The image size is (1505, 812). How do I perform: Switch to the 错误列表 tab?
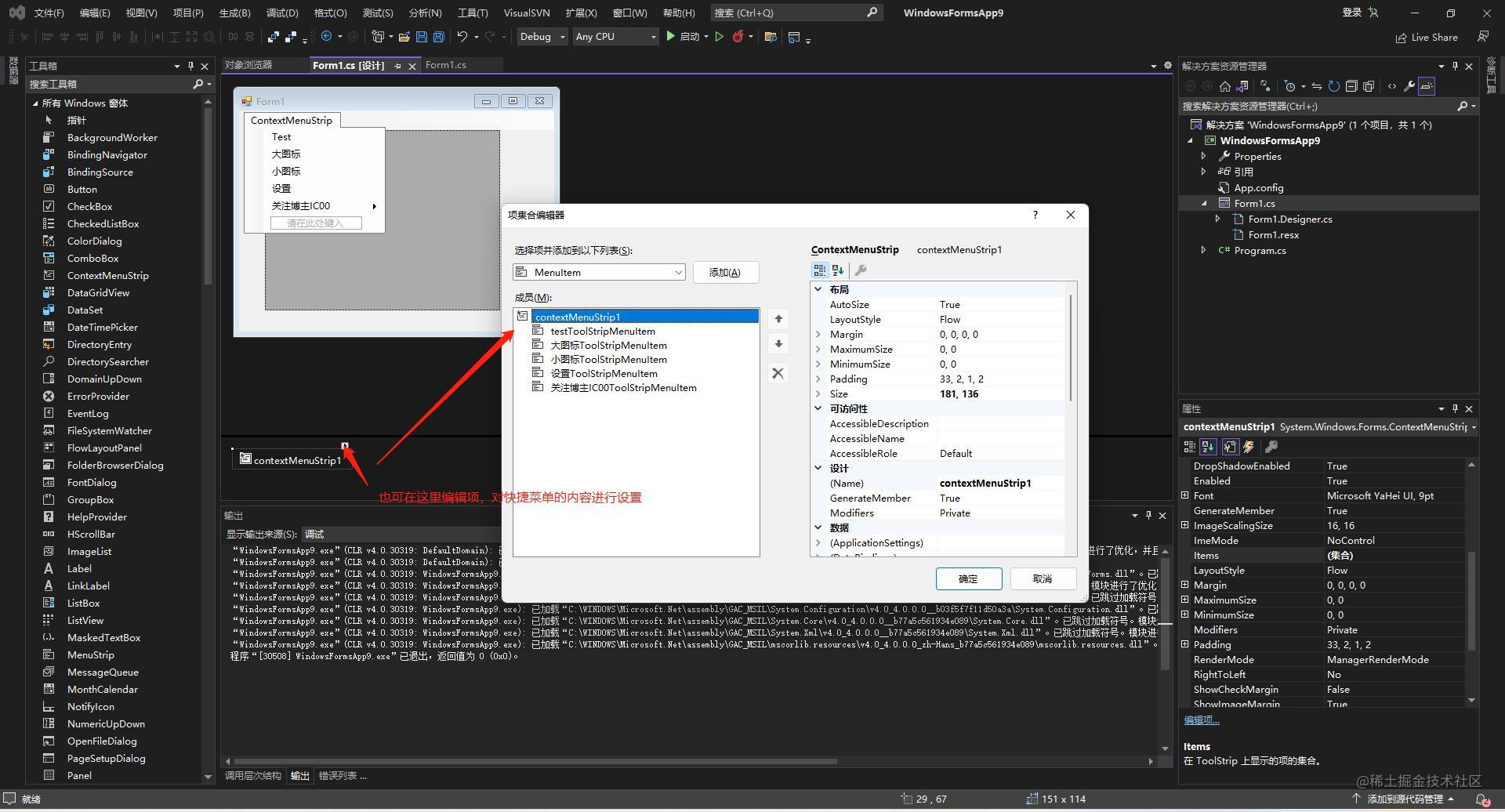[x=342, y=776]
